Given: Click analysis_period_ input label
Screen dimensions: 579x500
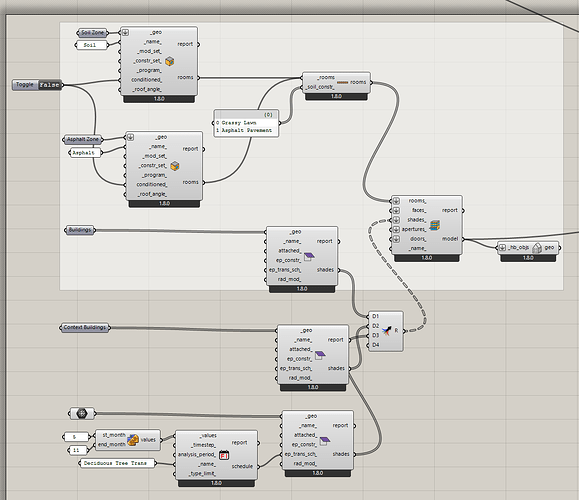Looking at the screenshot, I should [197, 455].
